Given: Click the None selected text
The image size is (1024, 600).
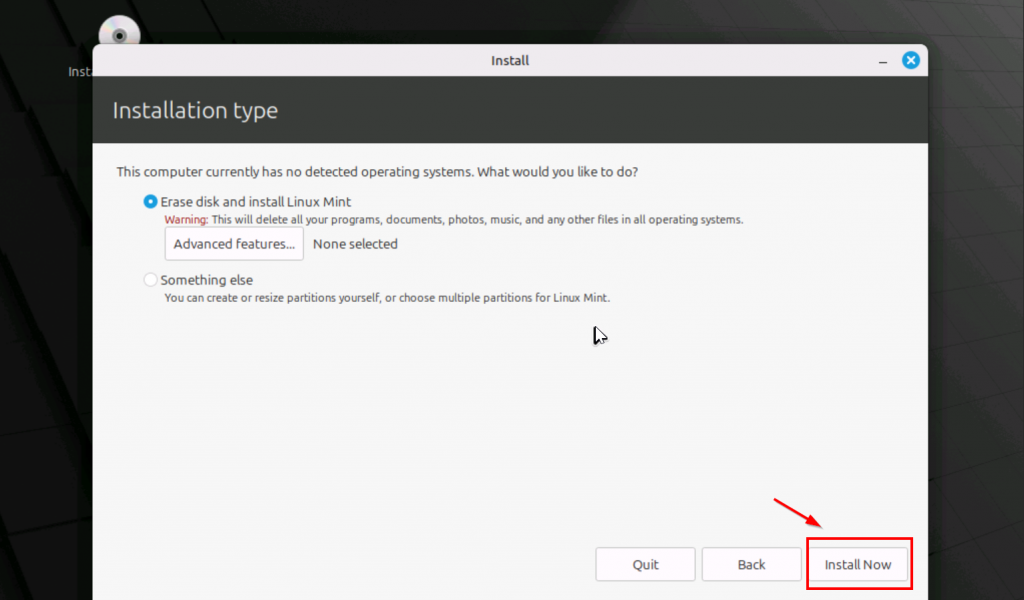Looking at the screenshot, I should point(355,244).
